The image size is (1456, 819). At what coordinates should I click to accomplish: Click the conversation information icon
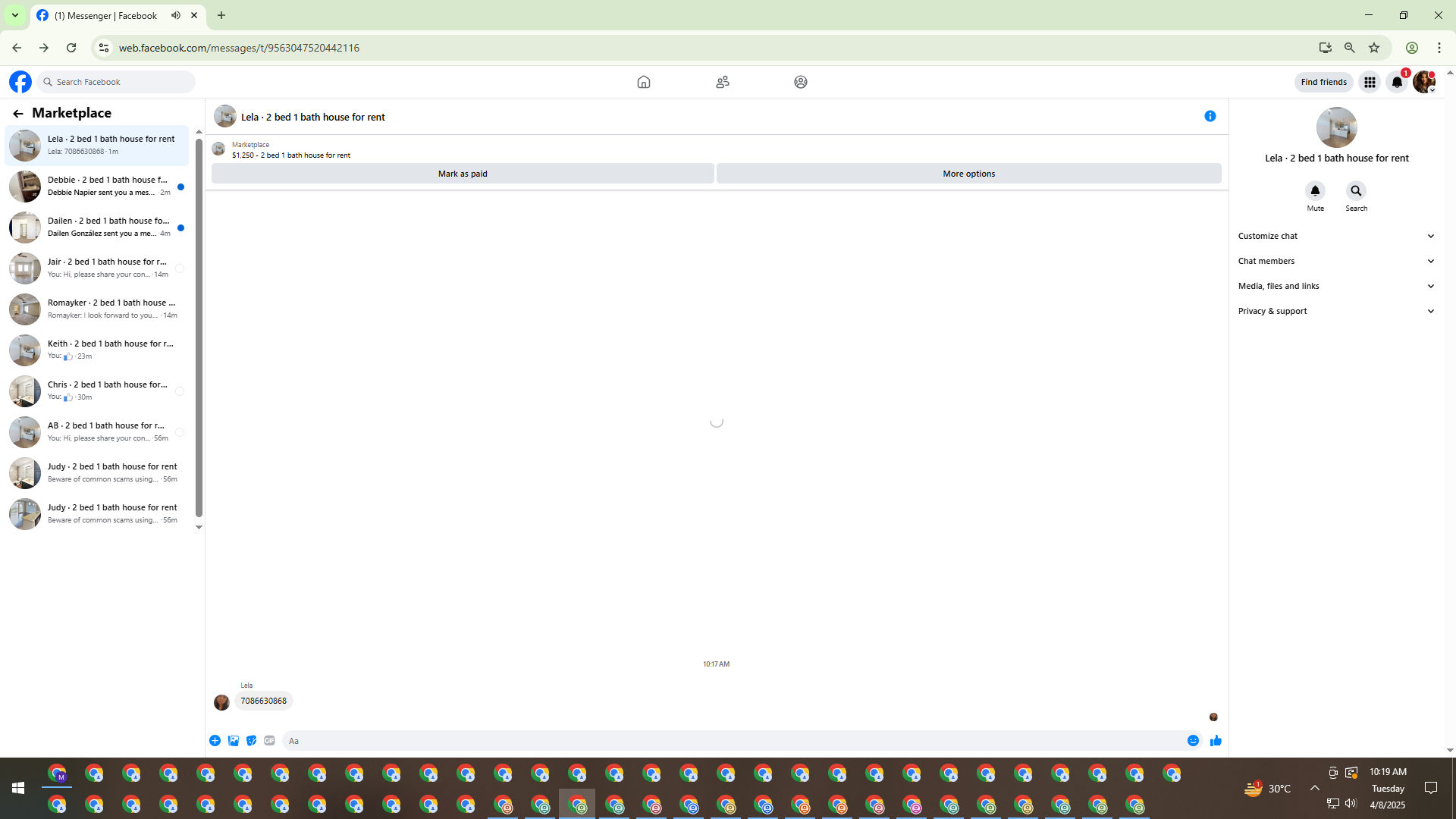1210,116
